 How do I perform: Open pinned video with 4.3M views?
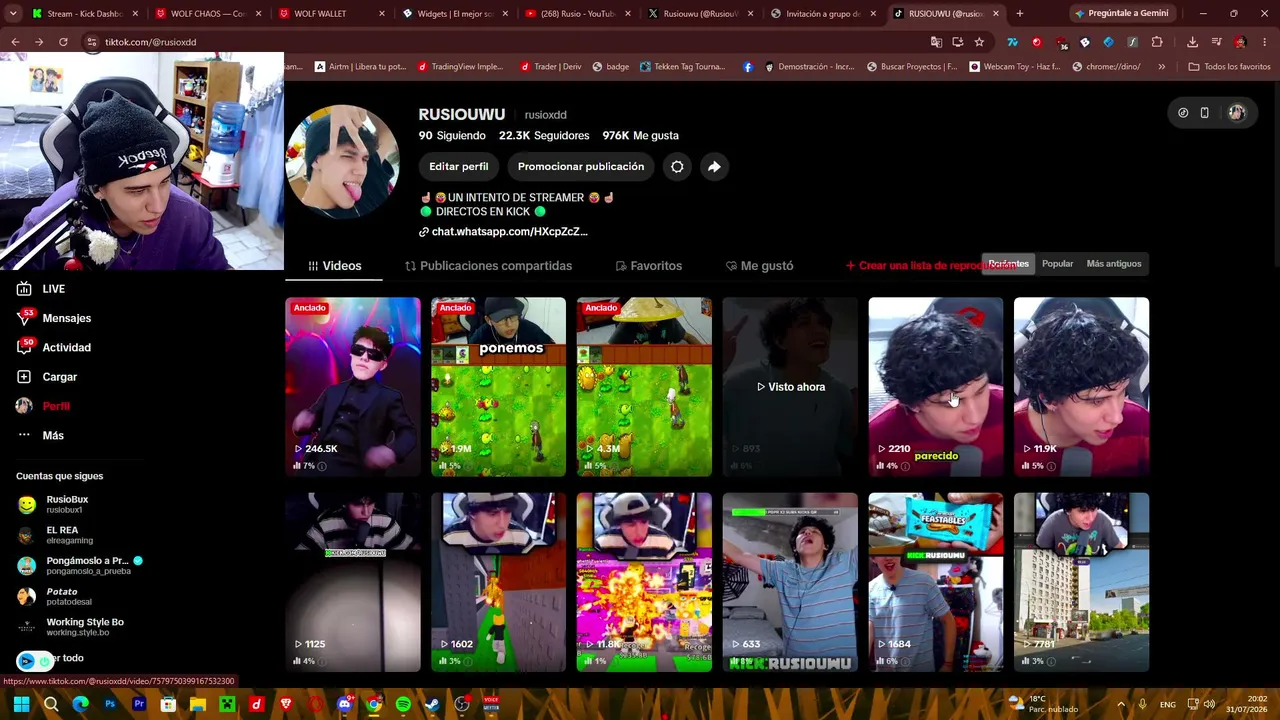644,387
